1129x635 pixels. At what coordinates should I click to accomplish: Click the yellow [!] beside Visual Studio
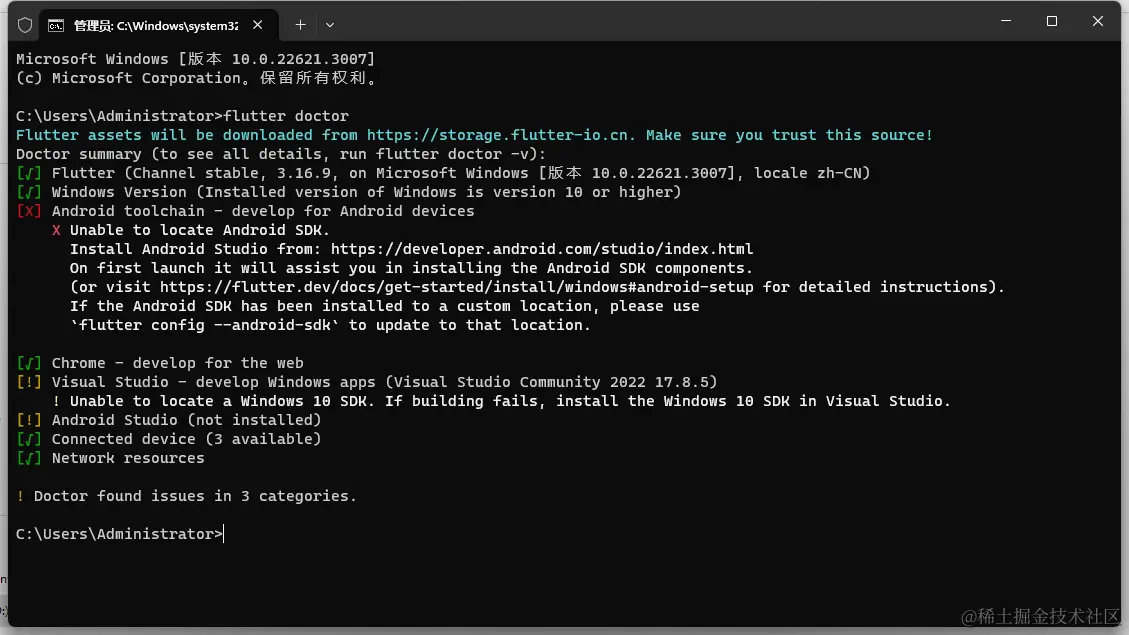(29, 382)
